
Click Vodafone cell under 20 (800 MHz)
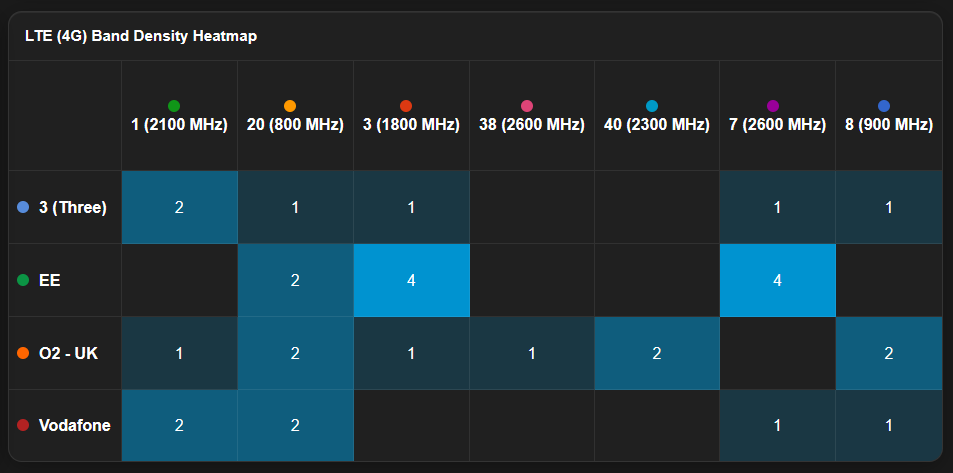coord(295,425)
